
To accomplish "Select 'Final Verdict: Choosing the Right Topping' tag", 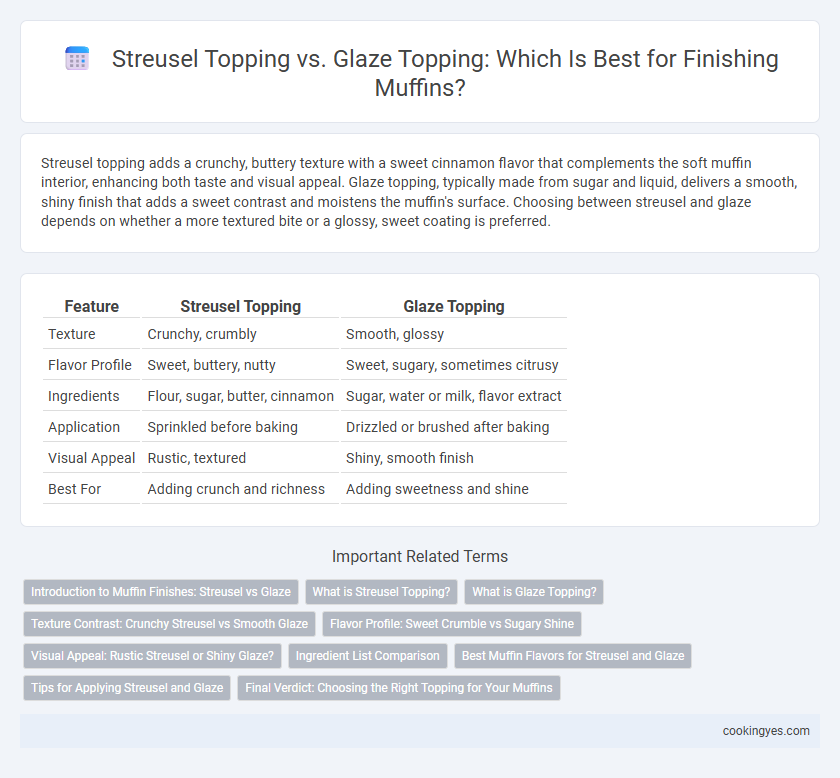I will (x=399, y=688).
